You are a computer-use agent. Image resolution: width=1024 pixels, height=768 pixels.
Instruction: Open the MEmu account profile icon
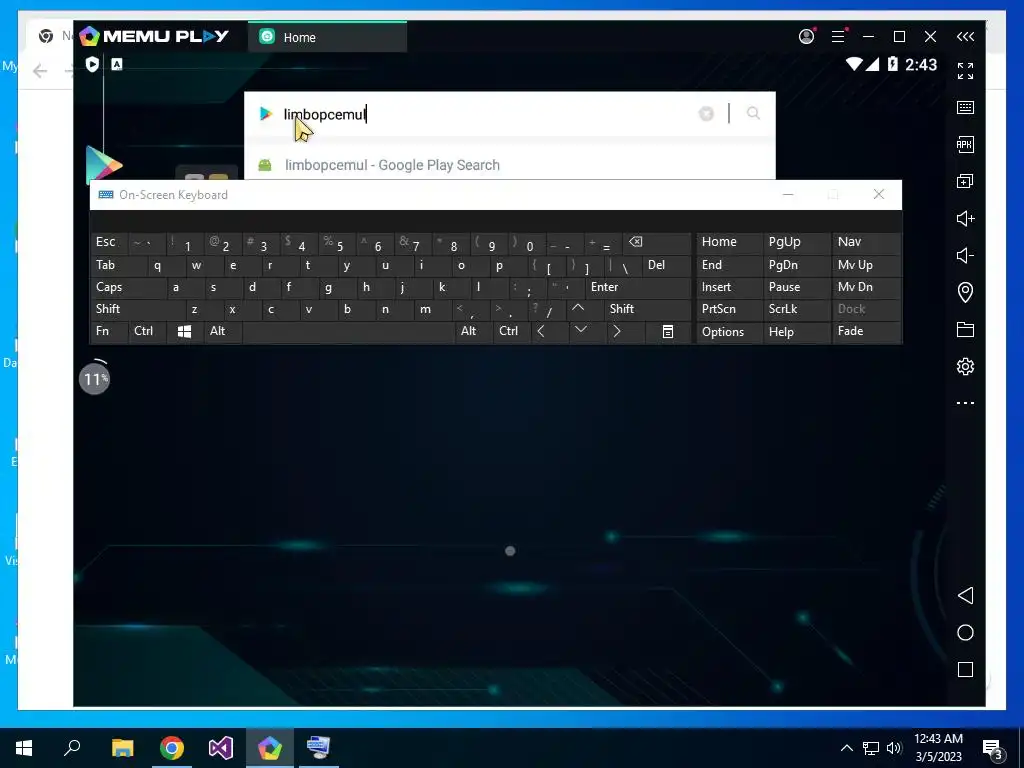pyautogui.click(x=807, y=37)
